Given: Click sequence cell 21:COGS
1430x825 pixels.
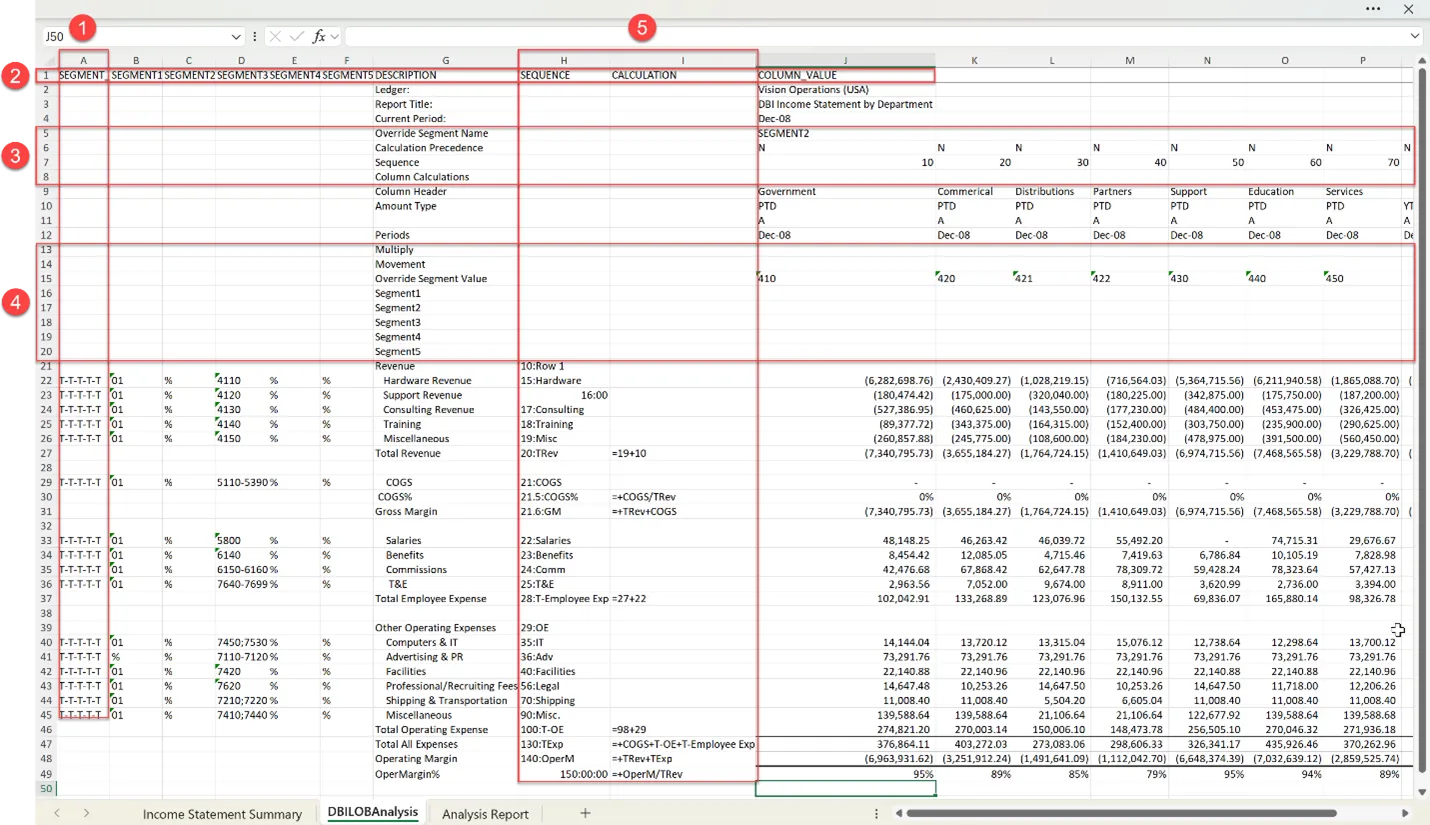Looking at the screenshot, I should (x=564, y=482).
